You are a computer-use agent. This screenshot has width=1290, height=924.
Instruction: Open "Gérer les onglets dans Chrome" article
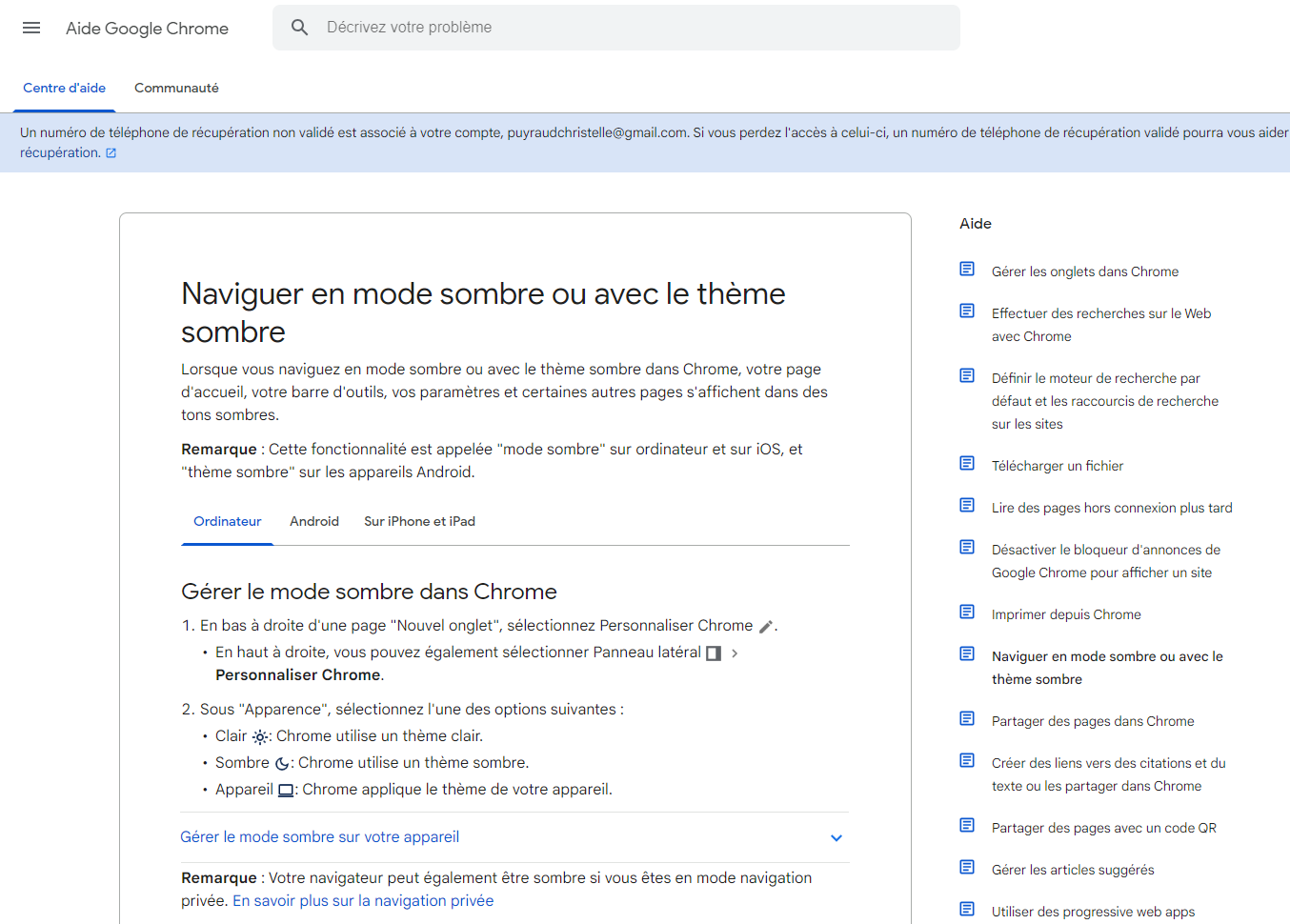(1085, 271)
